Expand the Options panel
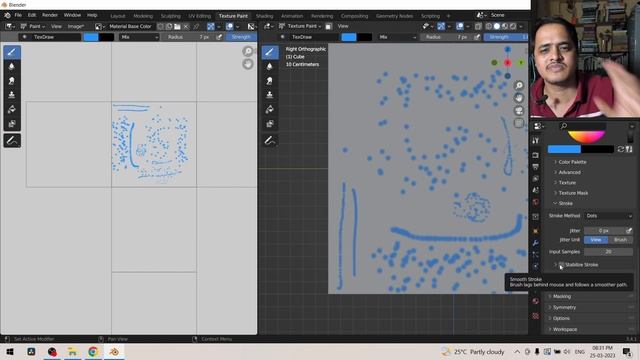Image resolution: width=640 pixels, height=360 pixels. pyautogui.click(x=561, y=318)
